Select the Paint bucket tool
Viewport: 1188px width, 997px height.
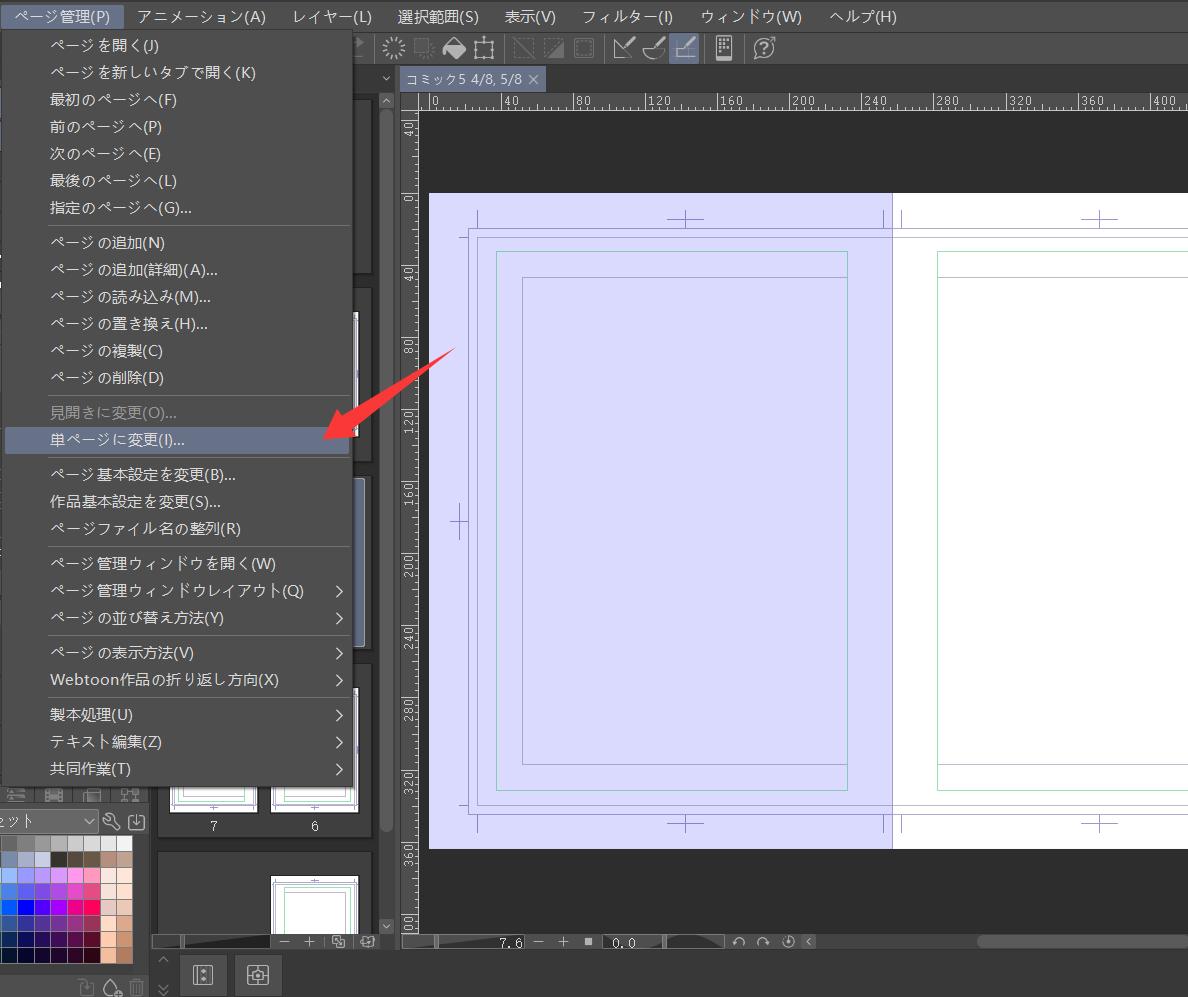(454, 48)
